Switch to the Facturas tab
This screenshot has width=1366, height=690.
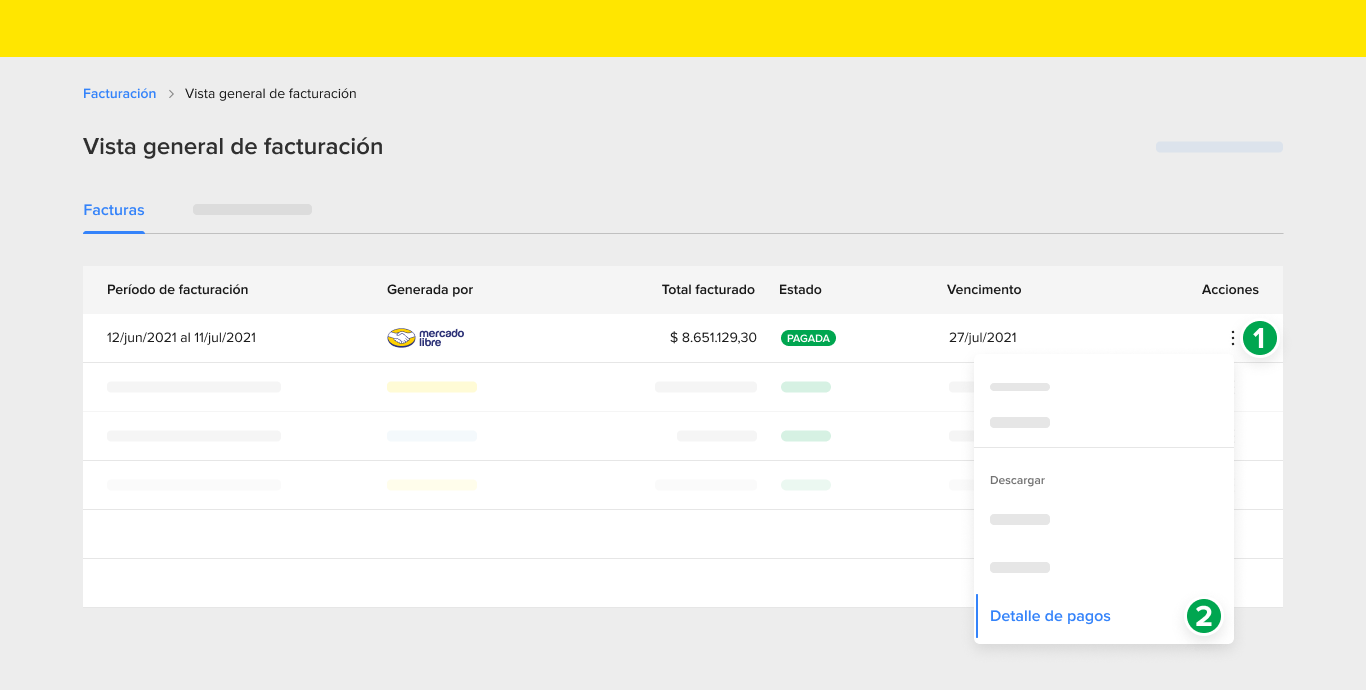(114, 210)
